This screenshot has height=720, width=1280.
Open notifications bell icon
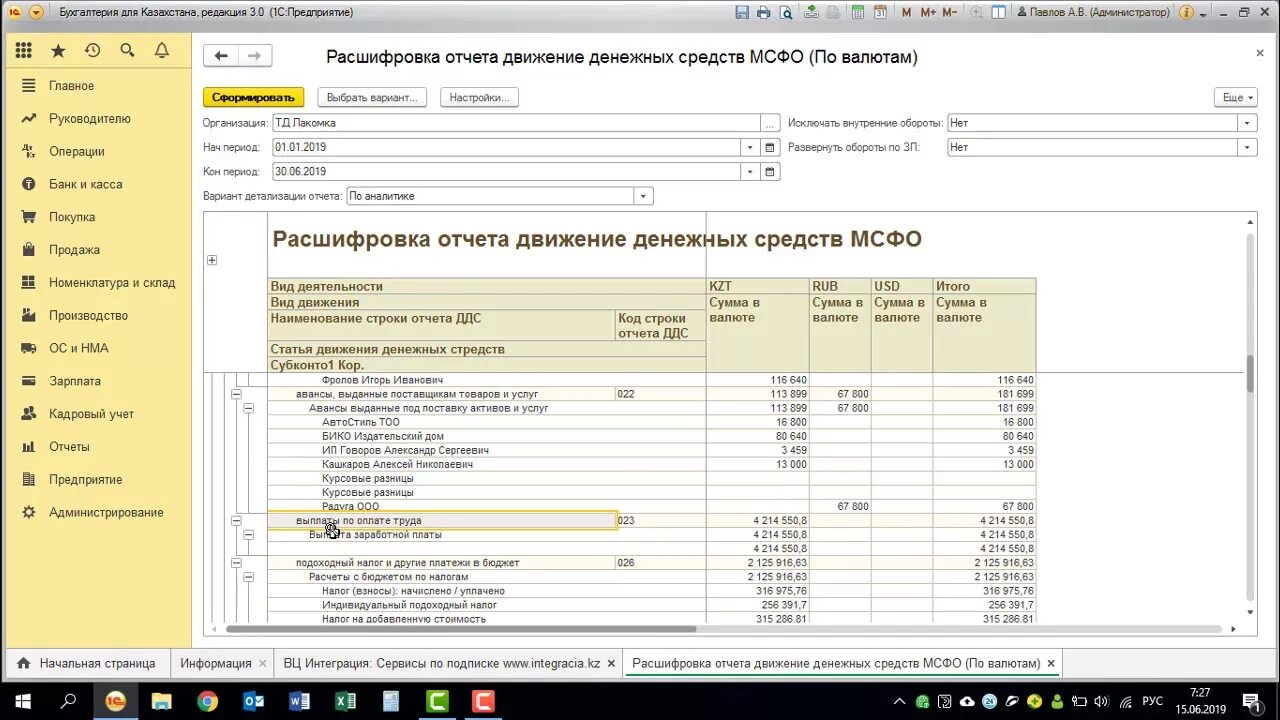coord(161,51)
